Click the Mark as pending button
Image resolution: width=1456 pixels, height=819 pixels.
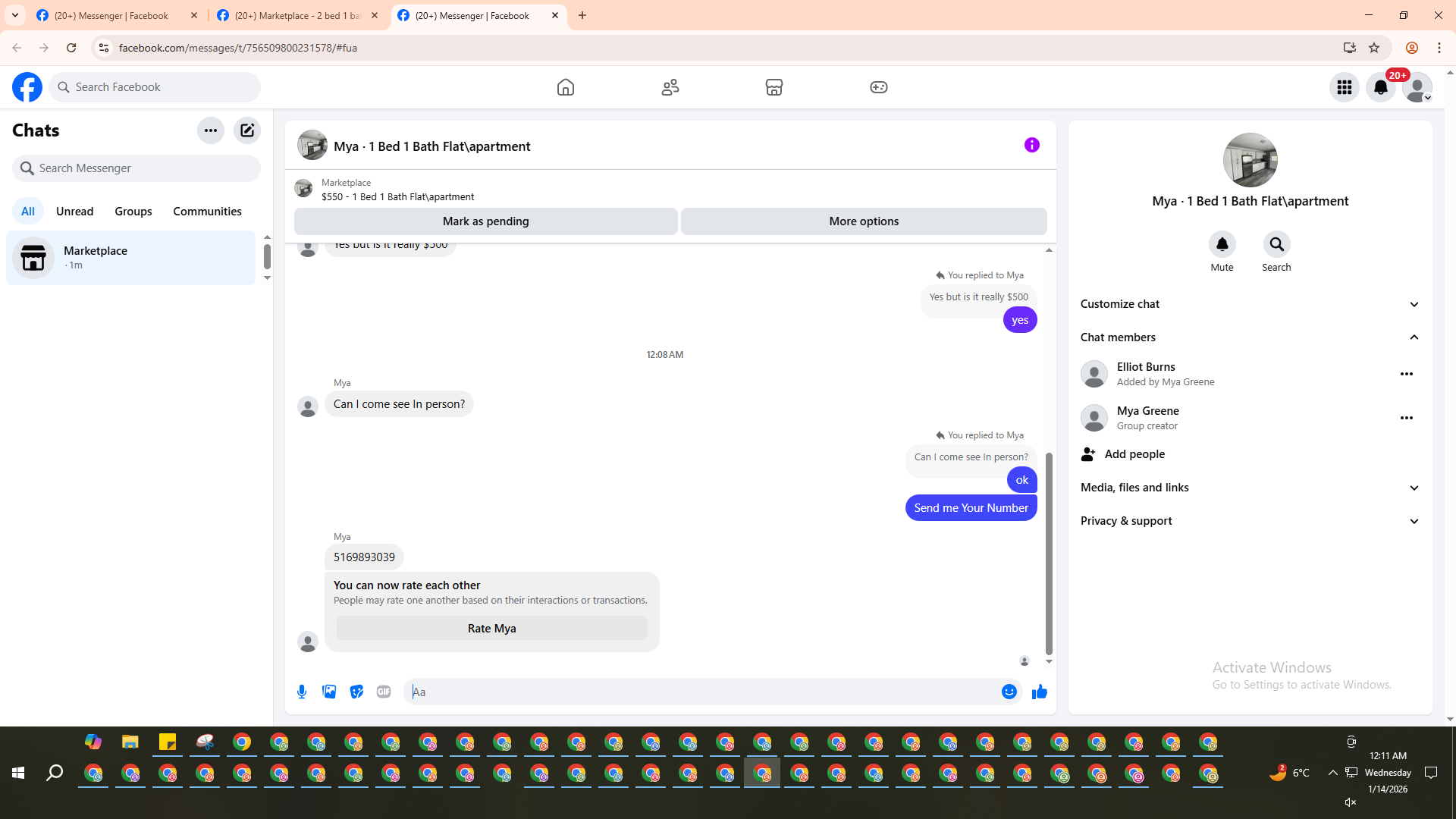coord(485,221)
